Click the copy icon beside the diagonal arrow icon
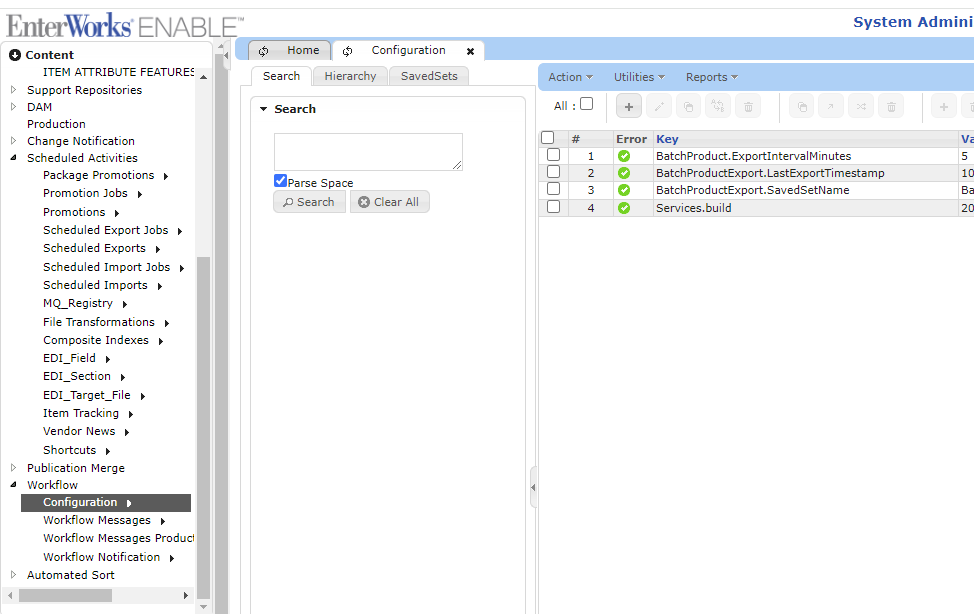This screenshot has height=614, width=974. (x=802, y=107)
